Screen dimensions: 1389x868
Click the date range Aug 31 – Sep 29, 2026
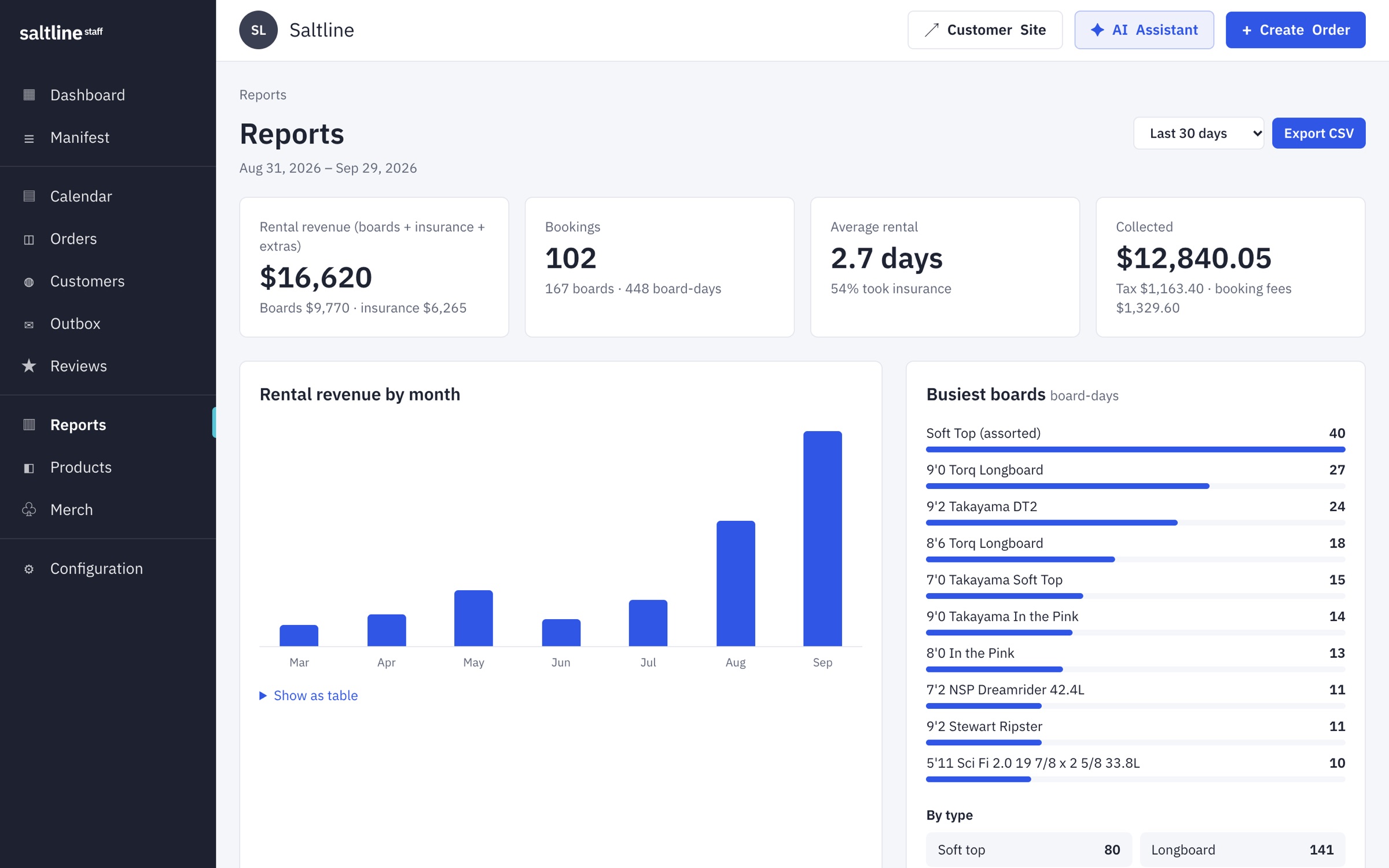328,168
